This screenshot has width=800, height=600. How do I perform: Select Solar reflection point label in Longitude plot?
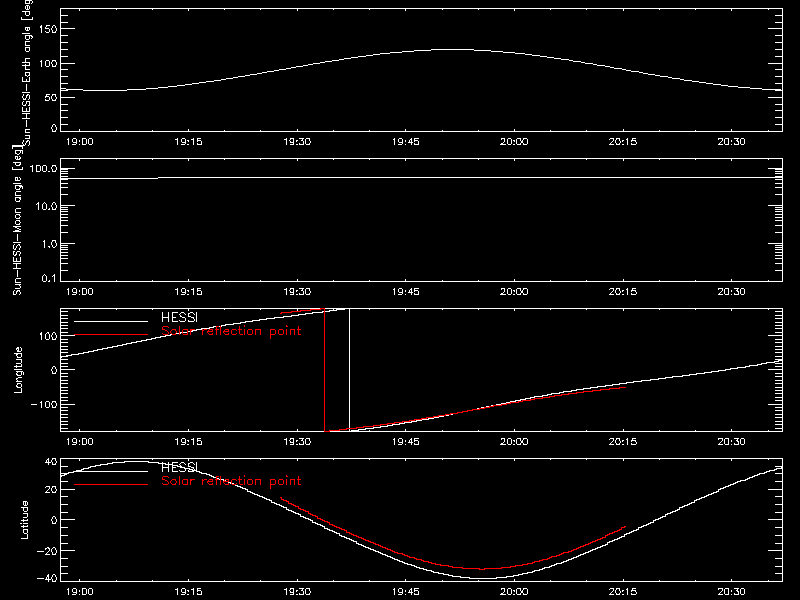tap(231, 331)
